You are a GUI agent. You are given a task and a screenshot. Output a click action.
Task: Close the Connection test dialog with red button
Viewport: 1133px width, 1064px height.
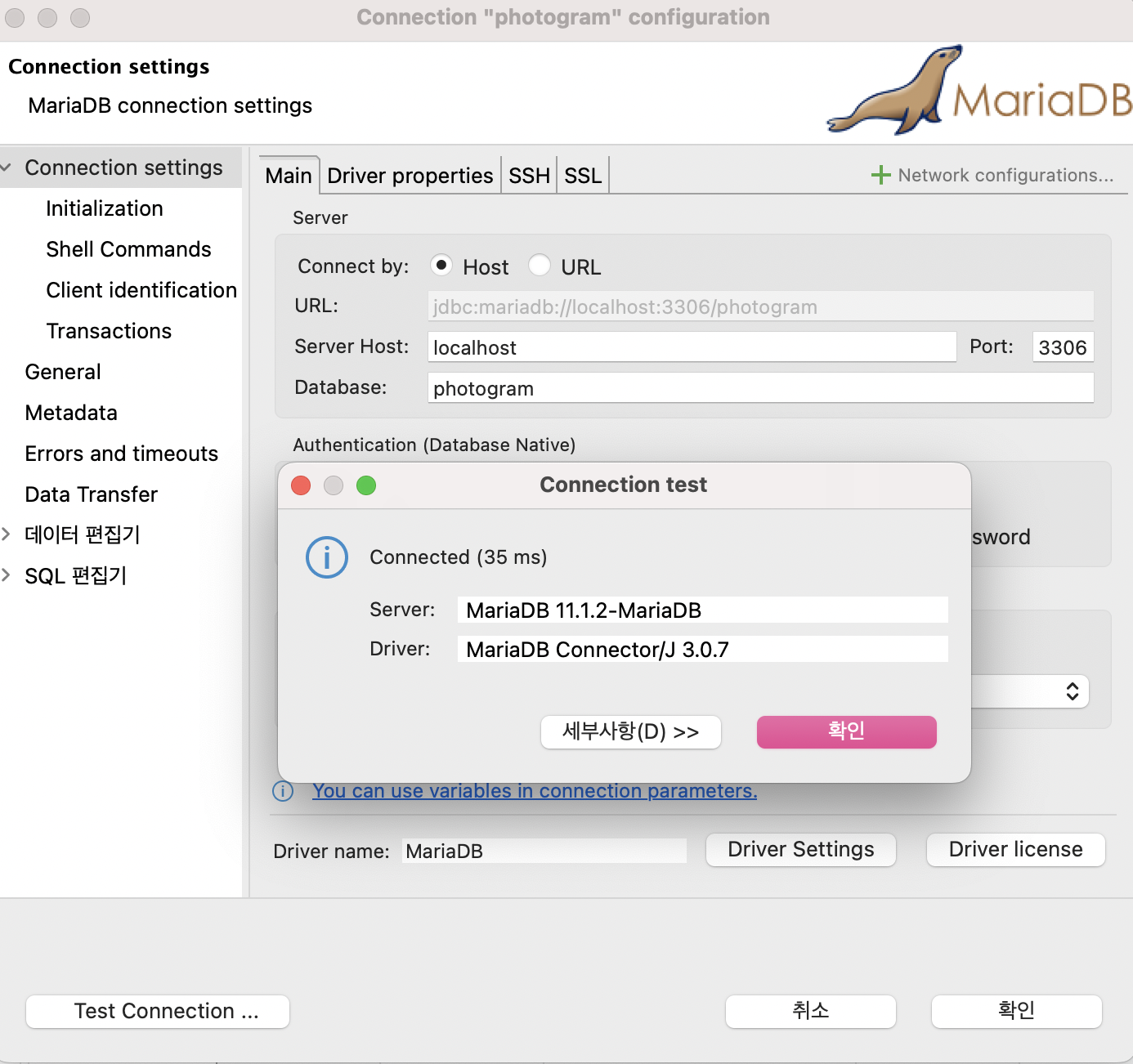point(301,485)
